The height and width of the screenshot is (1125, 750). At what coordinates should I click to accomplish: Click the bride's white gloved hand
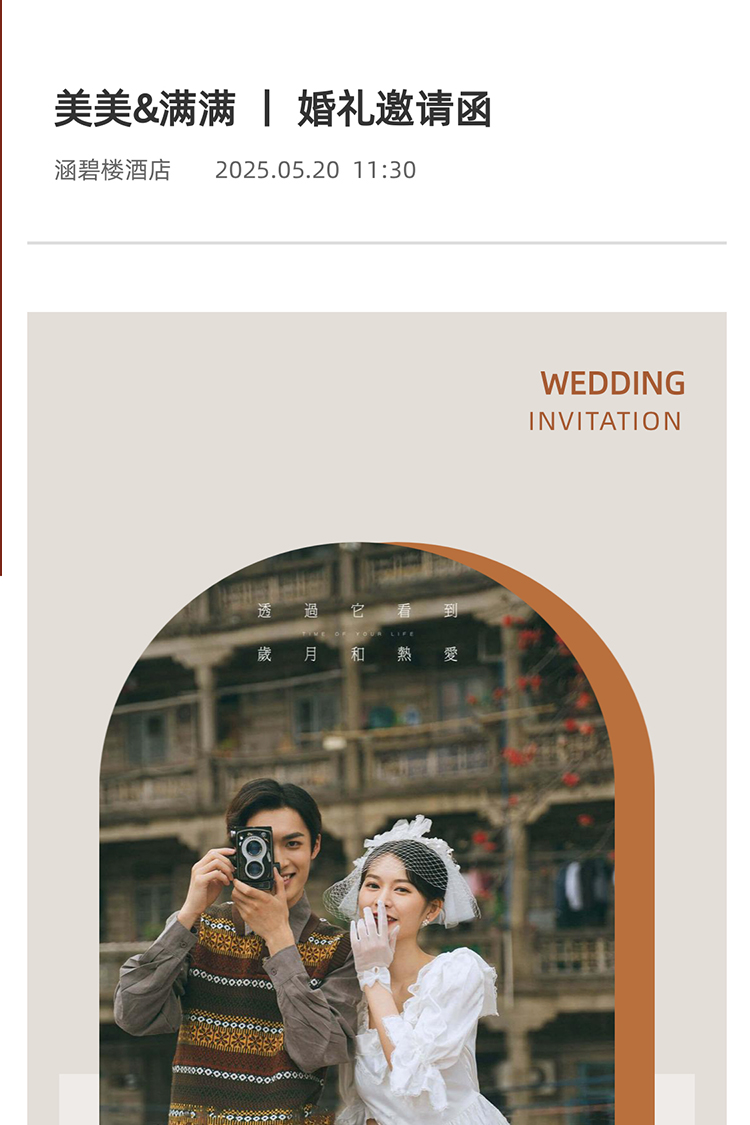coord(373,940)
